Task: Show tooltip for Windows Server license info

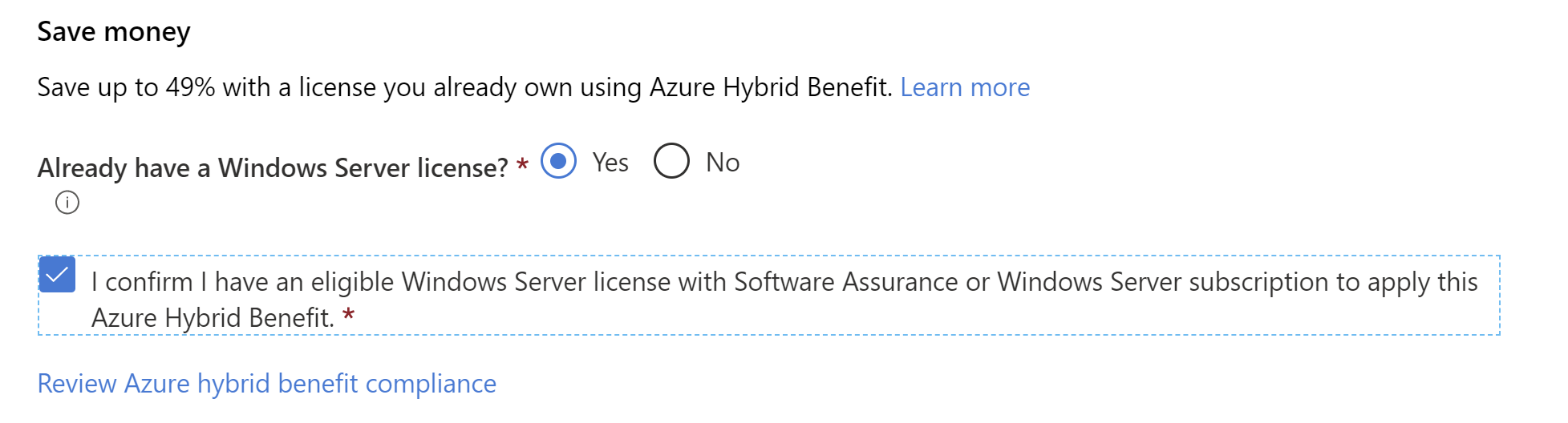Action: coord(67,203)
